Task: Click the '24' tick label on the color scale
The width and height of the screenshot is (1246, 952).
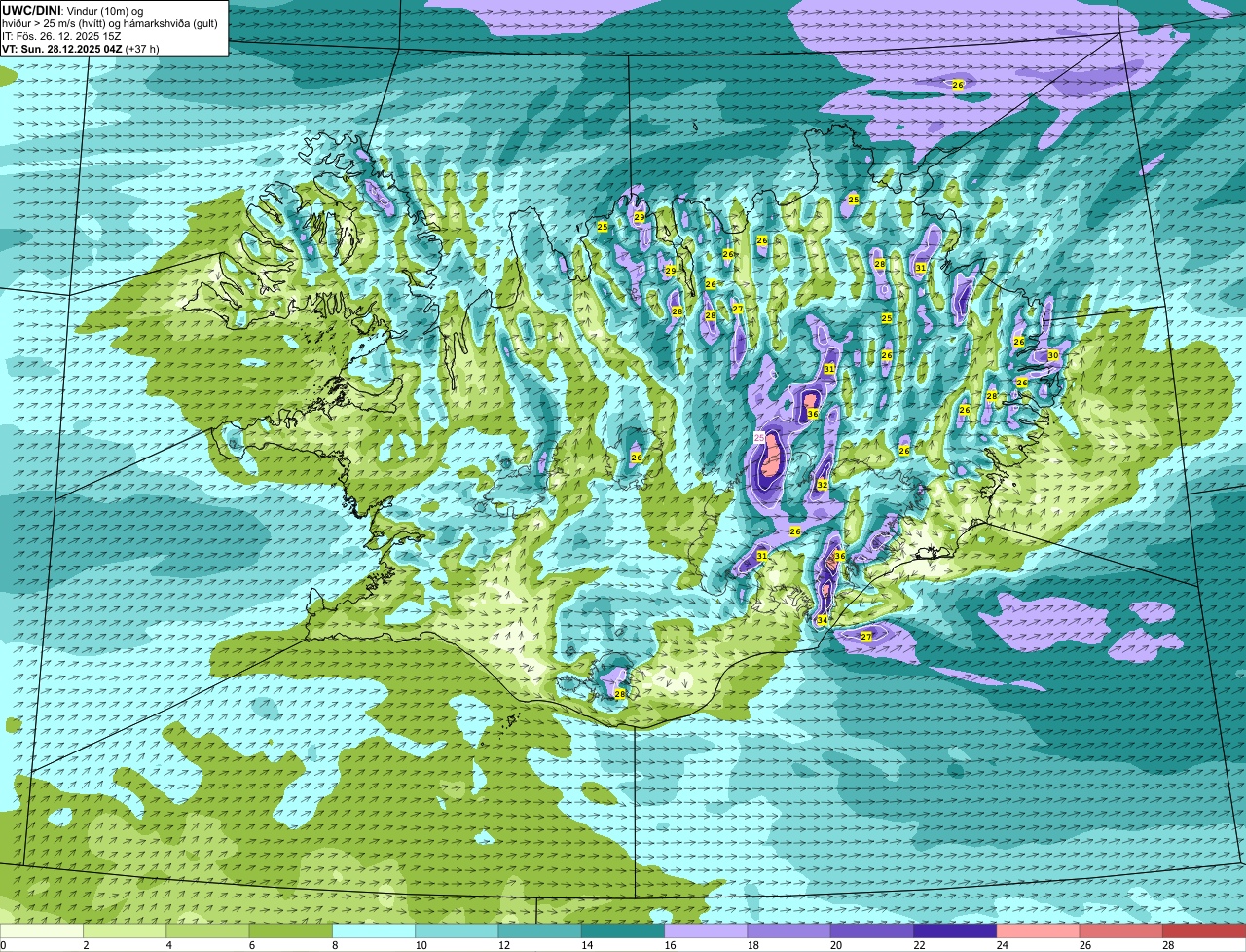Action: point(1002,945)
